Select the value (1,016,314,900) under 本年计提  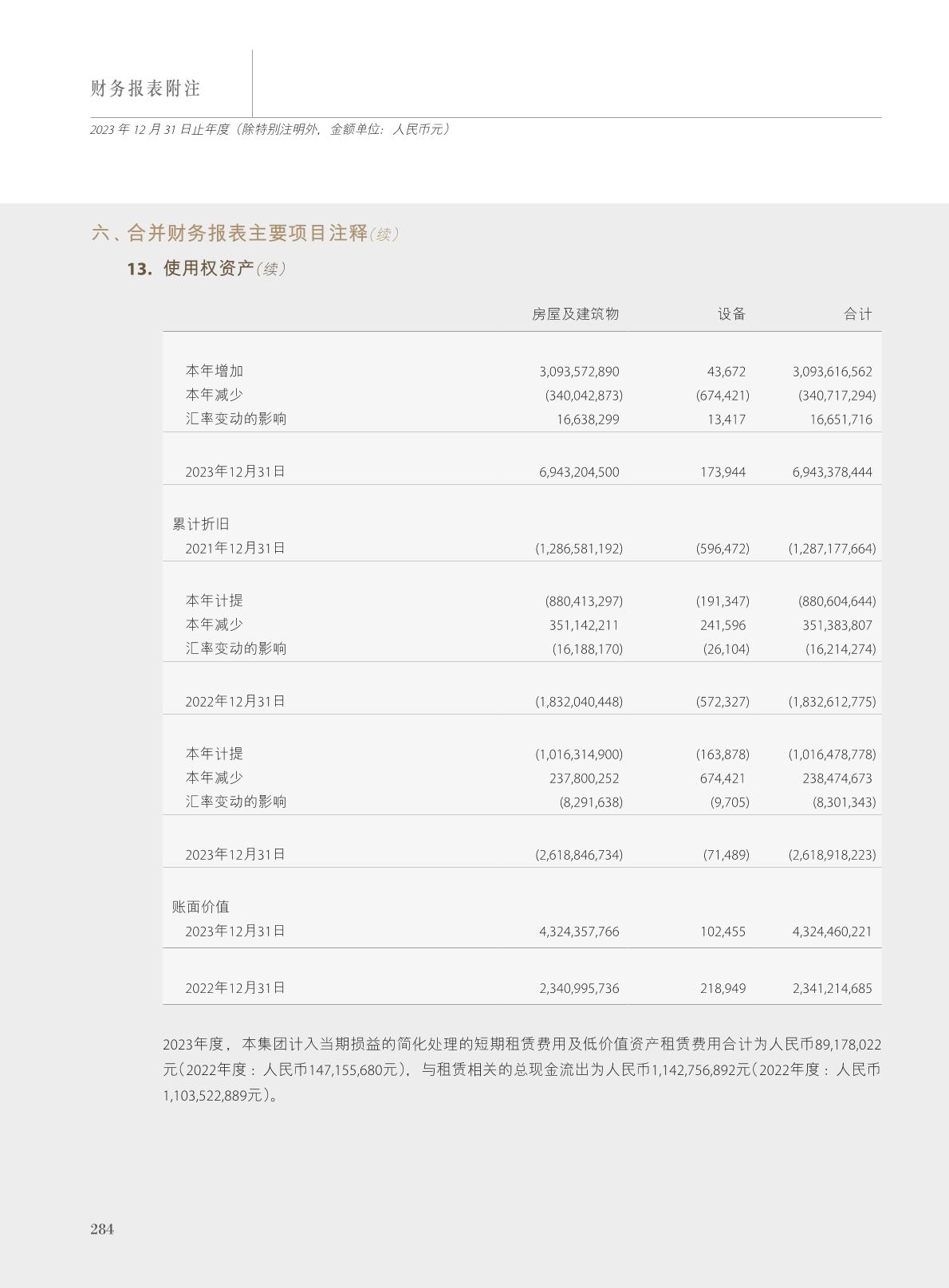point(579,754)
